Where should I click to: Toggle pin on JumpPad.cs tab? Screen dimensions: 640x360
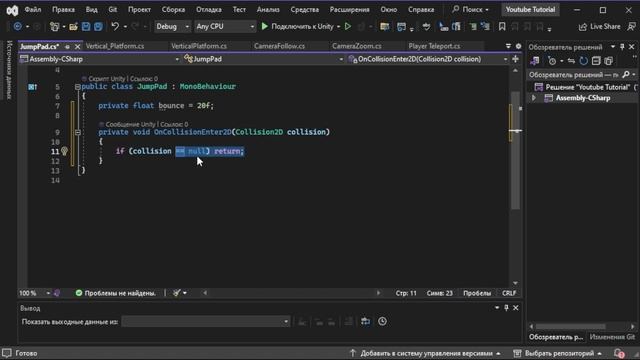click(67, 47)
